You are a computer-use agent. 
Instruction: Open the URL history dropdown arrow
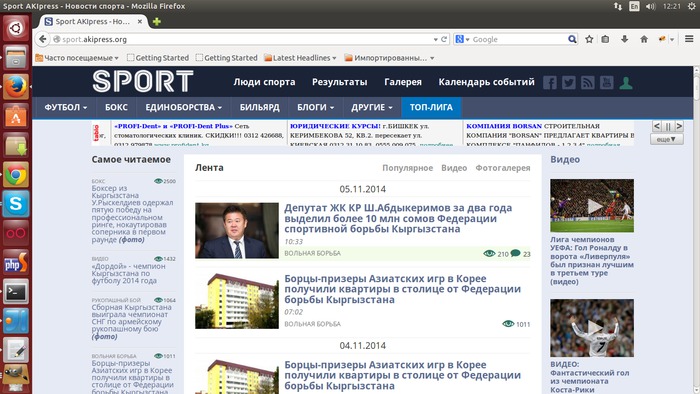coord(435,39)
